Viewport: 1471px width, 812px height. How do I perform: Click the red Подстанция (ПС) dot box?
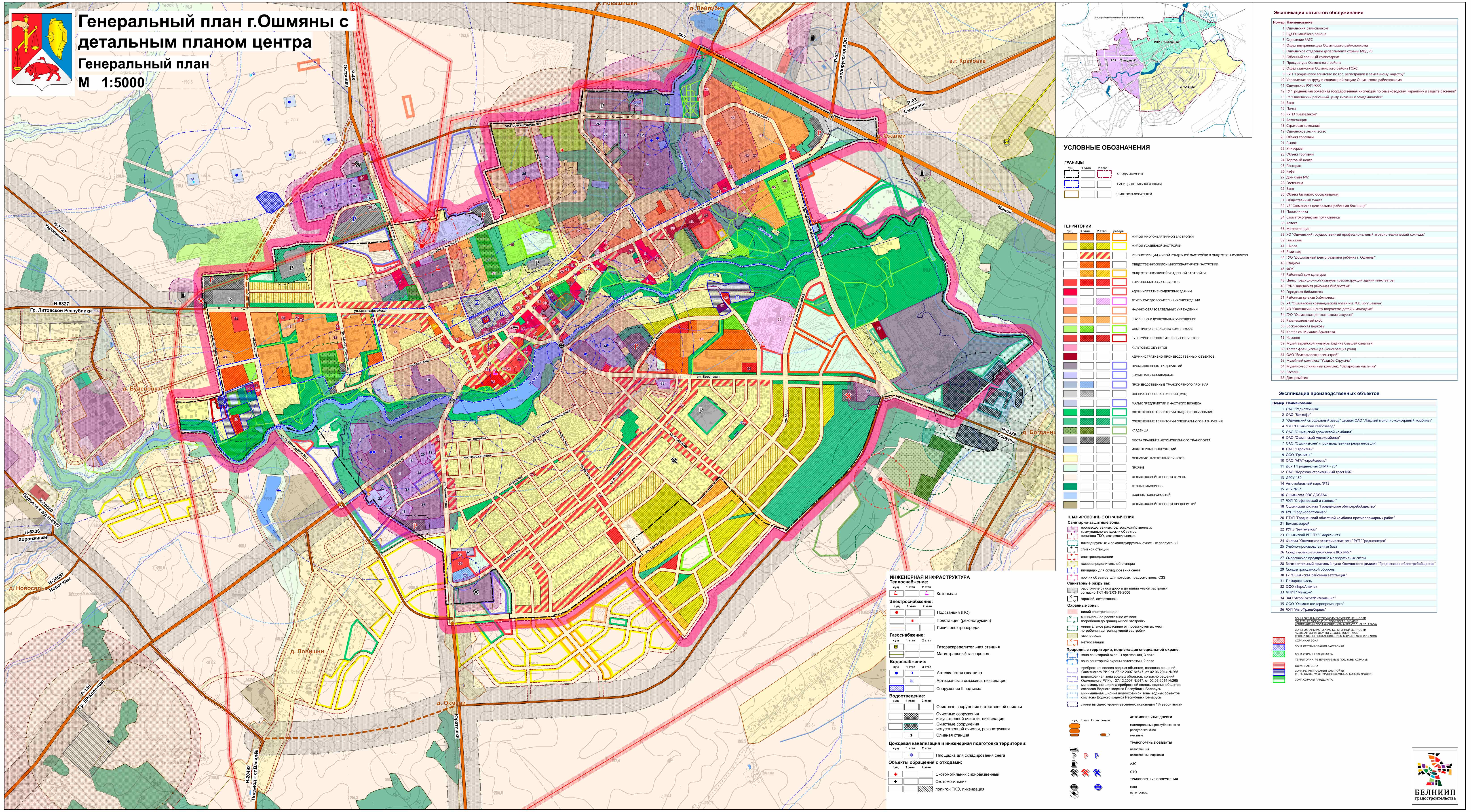897,613
